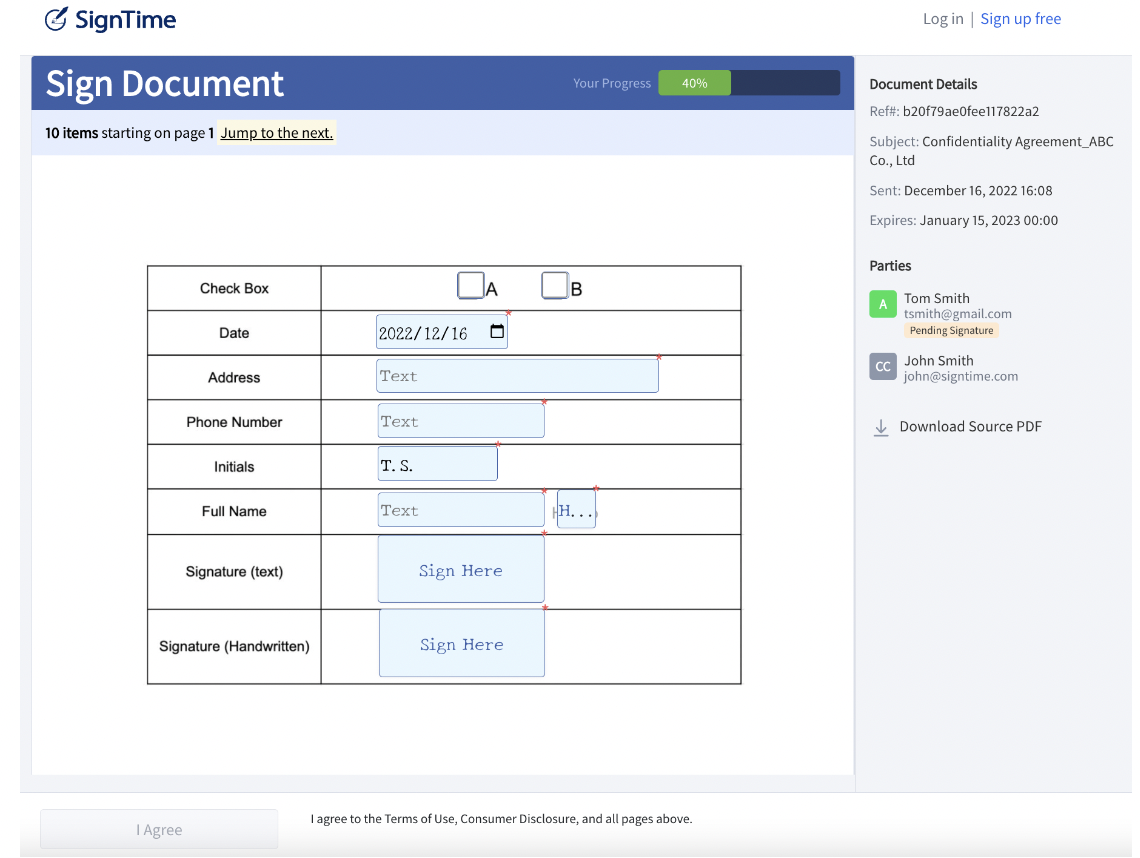Open the small dropdown next to Full Name
Screen dimensions: 1140x858
click(576, 510)
